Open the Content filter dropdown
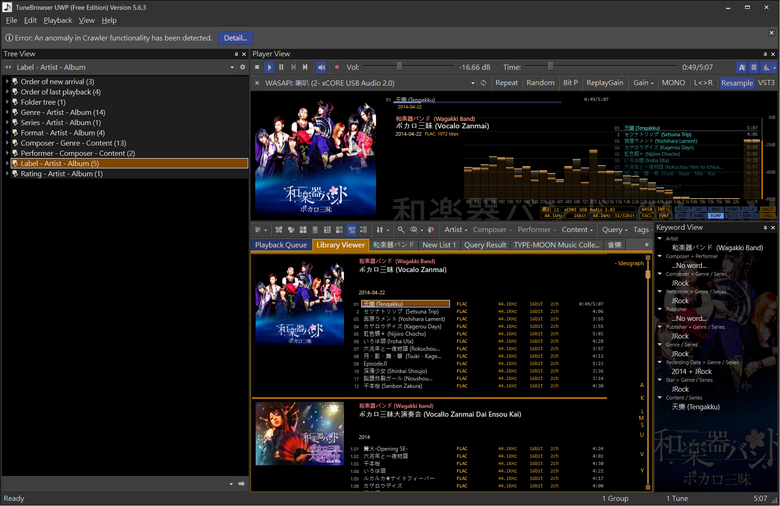Image resolution: width=780 pixels, height=506 pixels. point(577,230)
